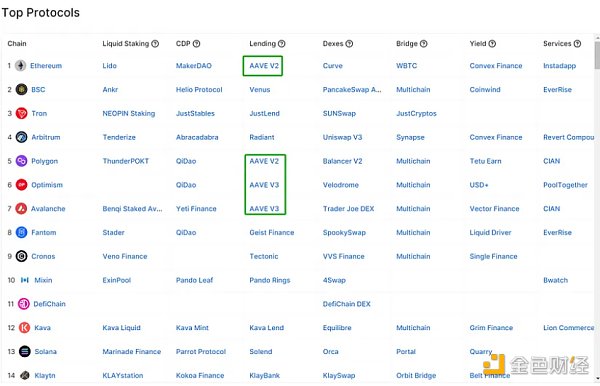Viewport: 600px width, 386px height.
Task: Open the VVS Finance link
Action: (x=343, y=256)
